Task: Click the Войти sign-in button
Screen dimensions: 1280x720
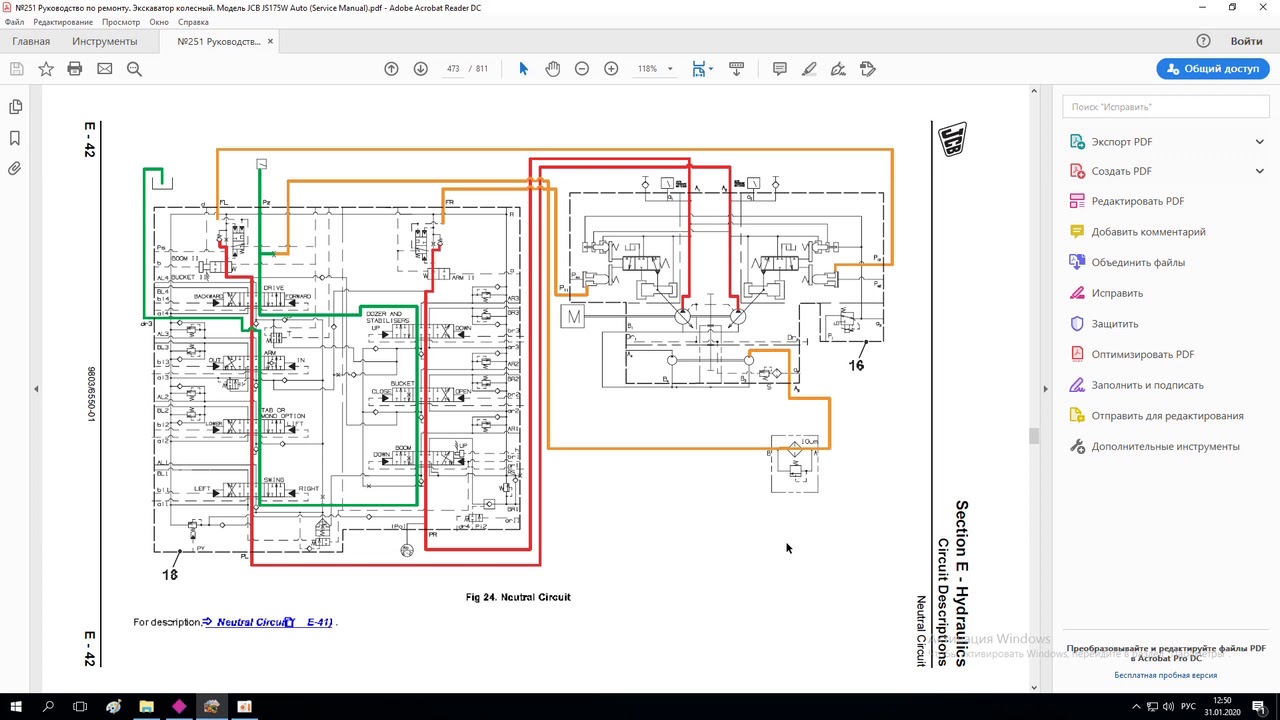Action: (x=1246, y=41)
